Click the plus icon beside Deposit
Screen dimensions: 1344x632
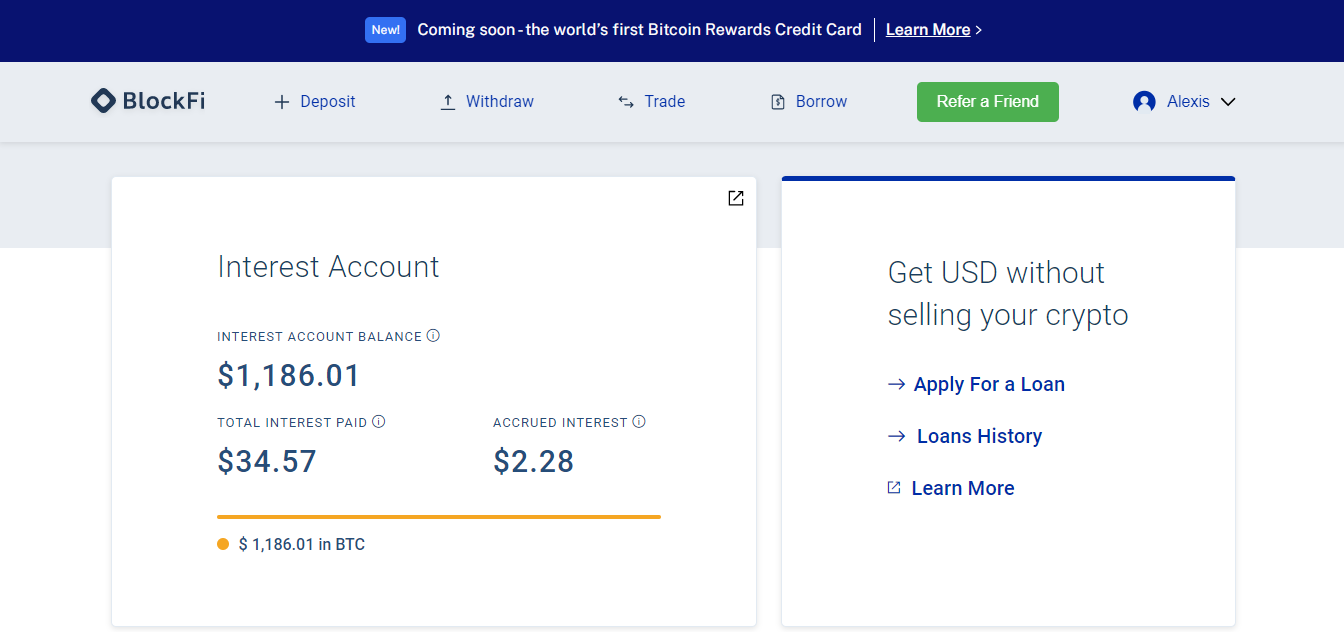point(282,102)
